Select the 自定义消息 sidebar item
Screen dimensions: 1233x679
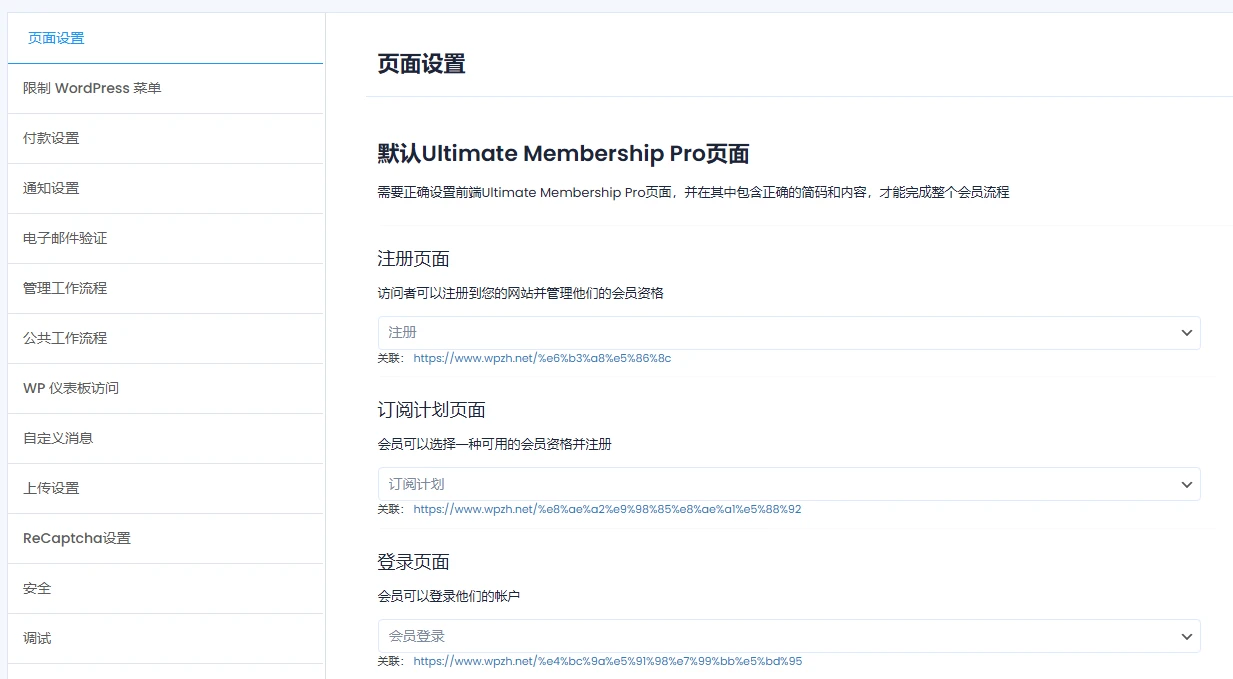tap(58, 438)
